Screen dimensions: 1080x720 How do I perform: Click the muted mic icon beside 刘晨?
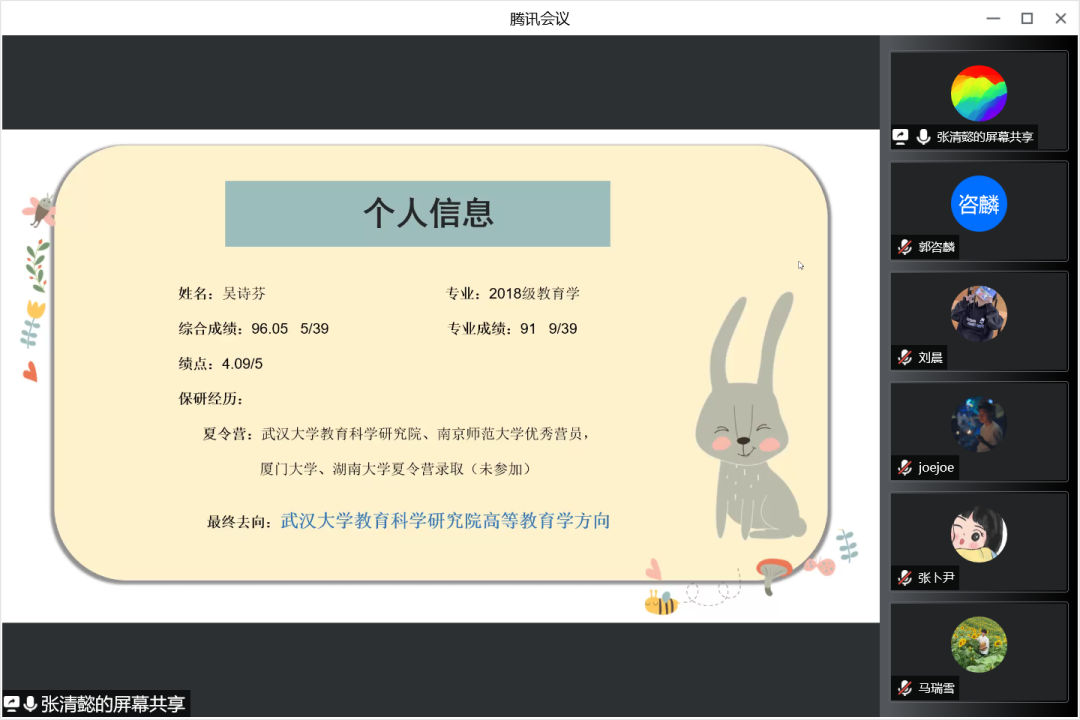904,357
